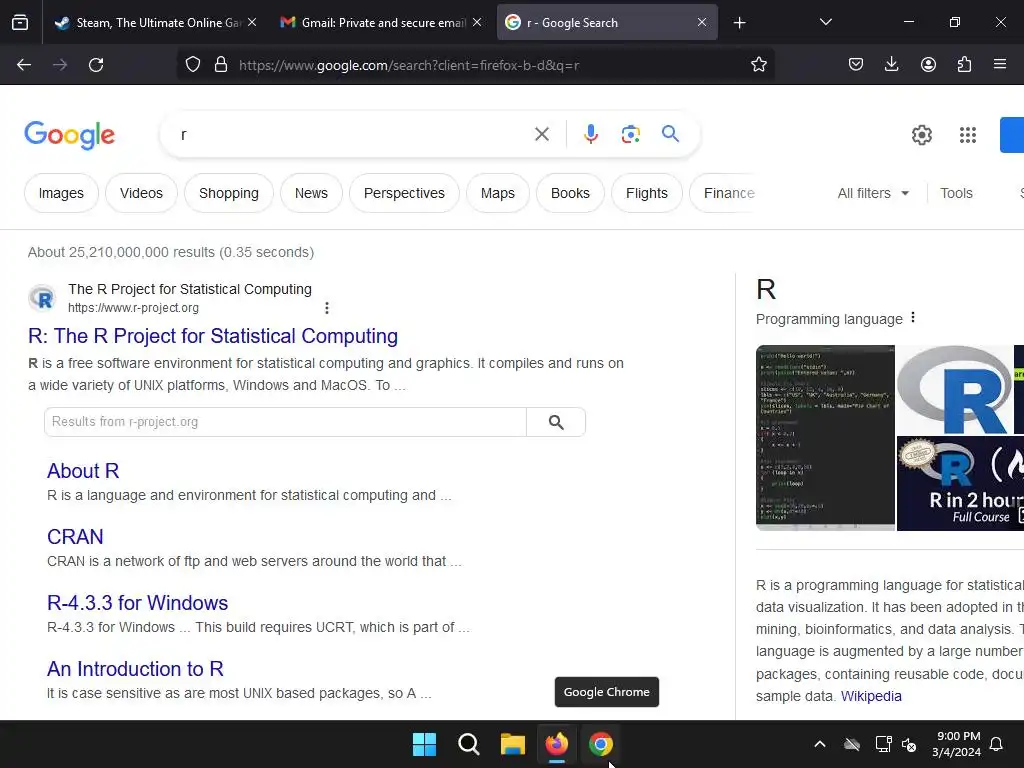Reload the current page
Image resolution: width=1024 pixels, height=768 pixels.
pos(96,65)
